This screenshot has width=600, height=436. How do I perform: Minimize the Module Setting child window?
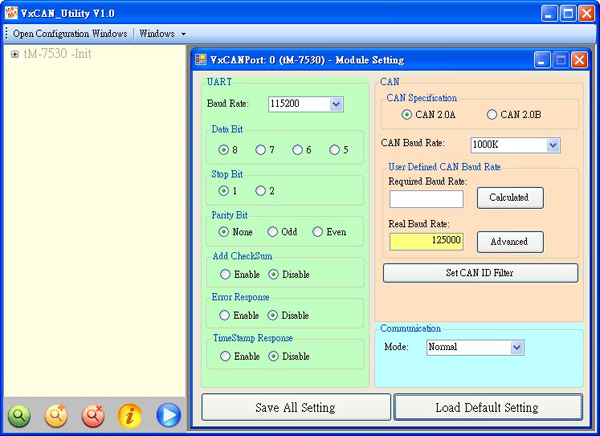coord(542,60)
